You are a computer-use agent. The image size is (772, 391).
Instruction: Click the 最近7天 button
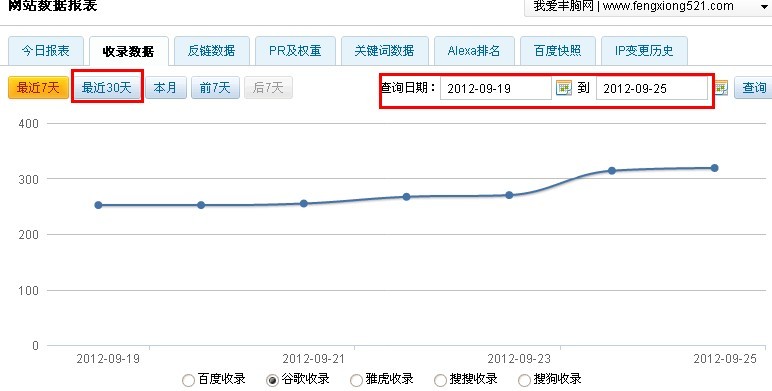[38, 88]
